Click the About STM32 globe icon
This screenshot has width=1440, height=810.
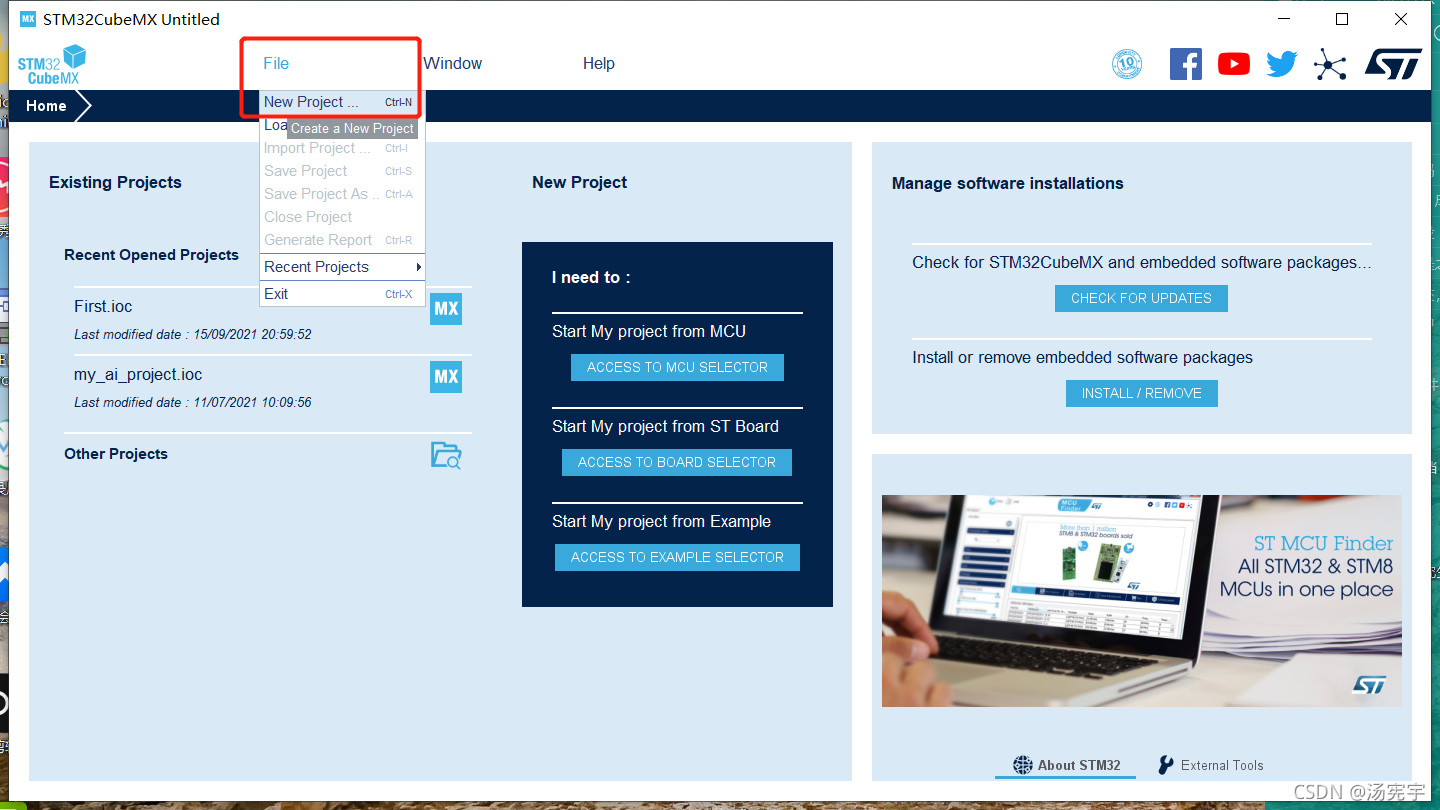tap(1022, 765)
